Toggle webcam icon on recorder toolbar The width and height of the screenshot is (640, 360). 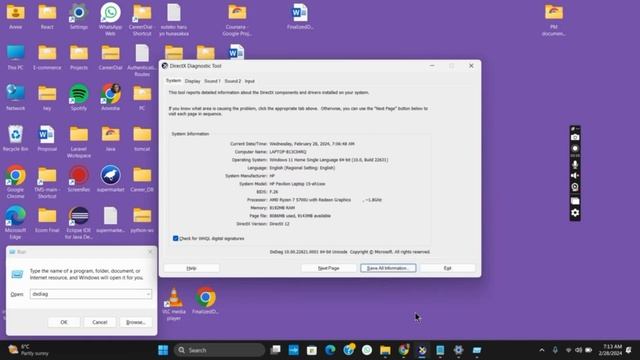[x=575, y=187]
